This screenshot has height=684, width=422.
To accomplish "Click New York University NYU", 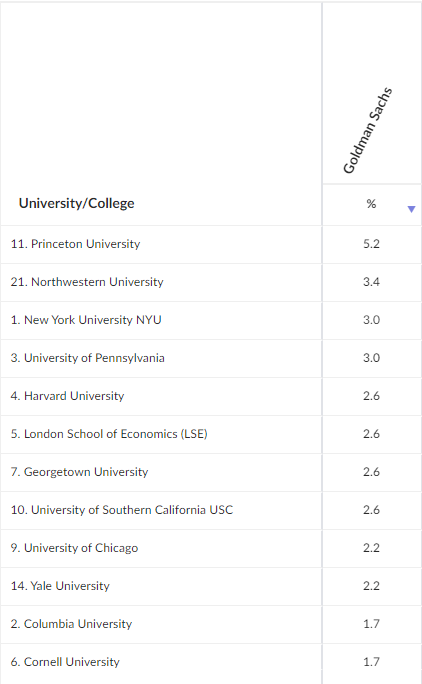I will pyautogui.click(x=86, y=320).
